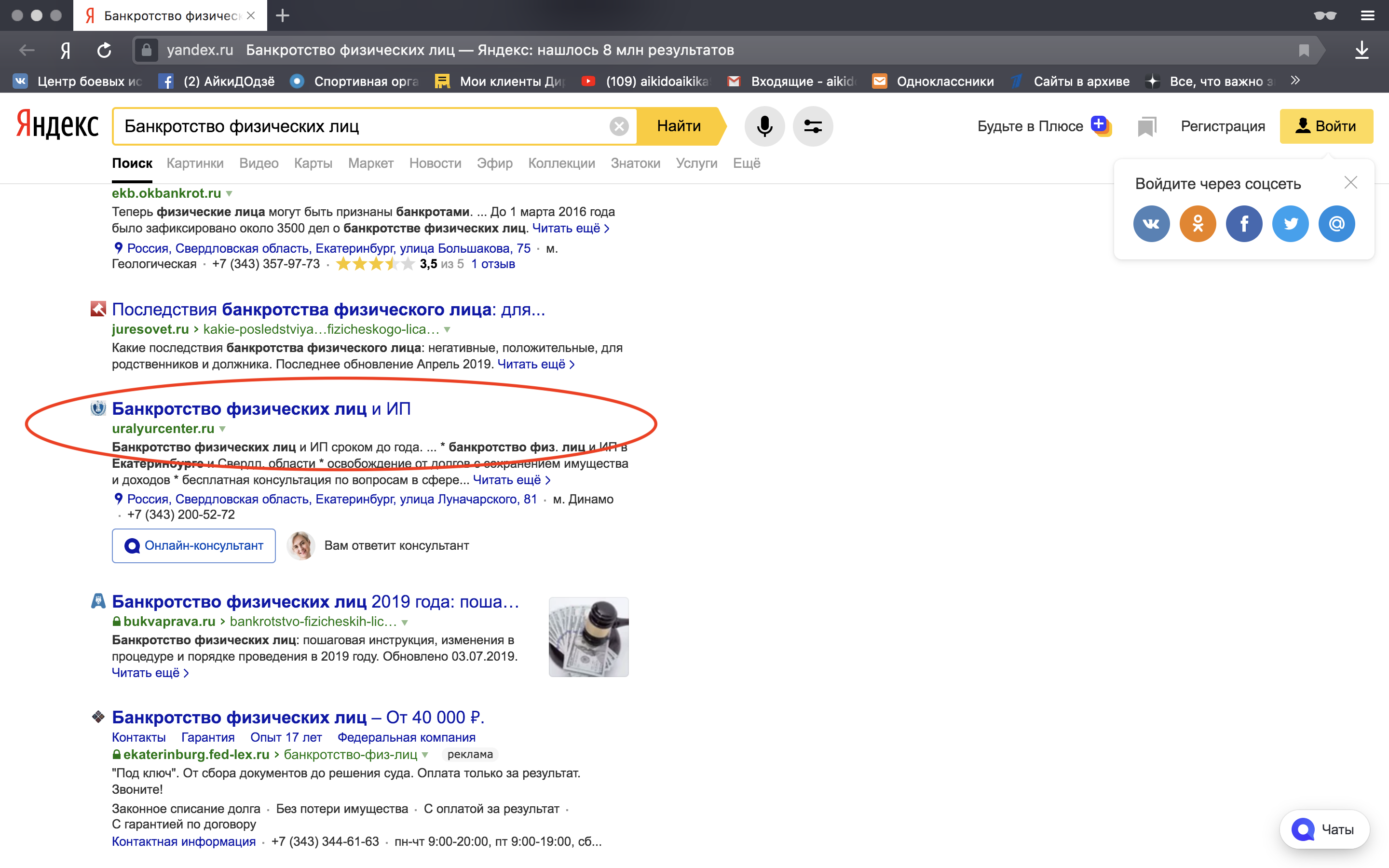This screenshot has height=868, width=1389.
Task: Open browser downloads via the download icon
Action: (x=1362, y=50)
